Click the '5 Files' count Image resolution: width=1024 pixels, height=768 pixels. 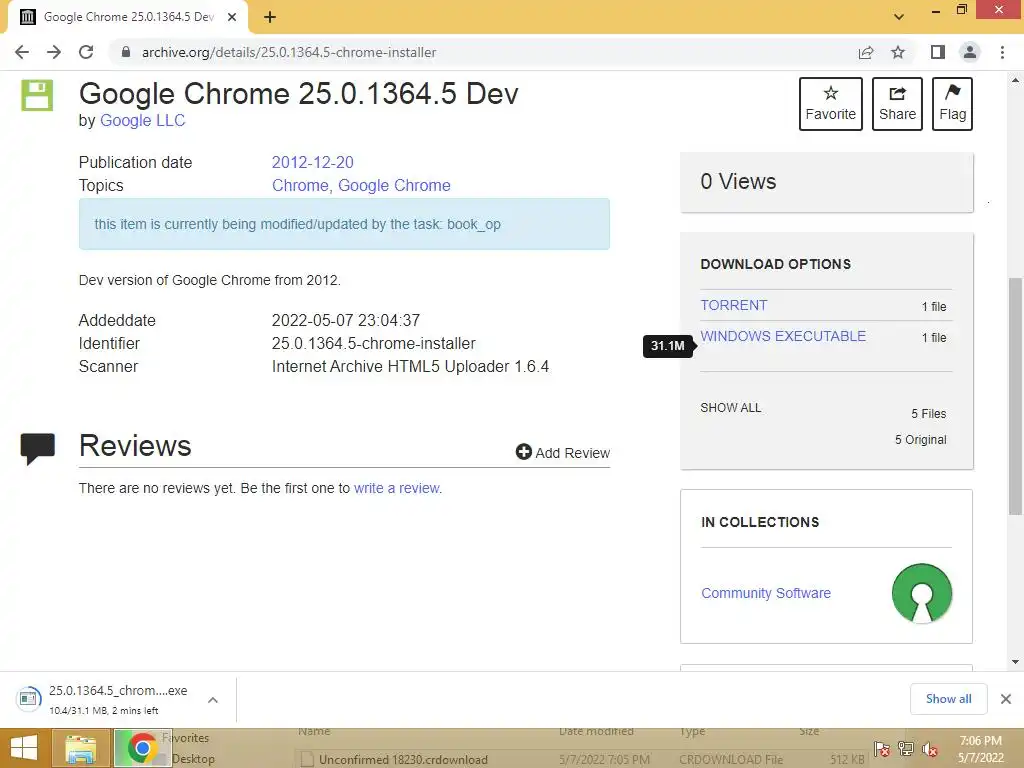[929, 413]
